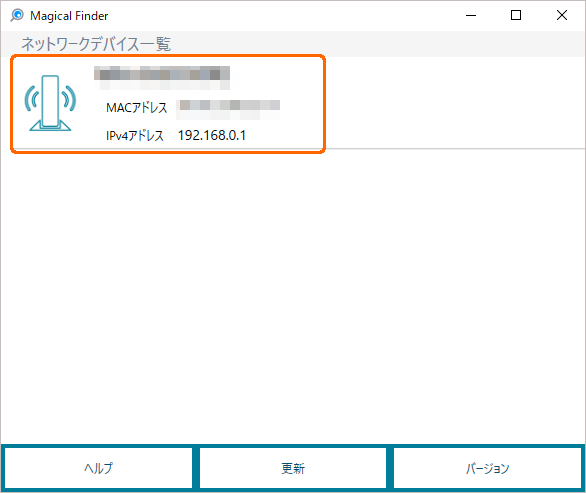Select the wireless router device icon
The image size is (586, 493).
50,103
